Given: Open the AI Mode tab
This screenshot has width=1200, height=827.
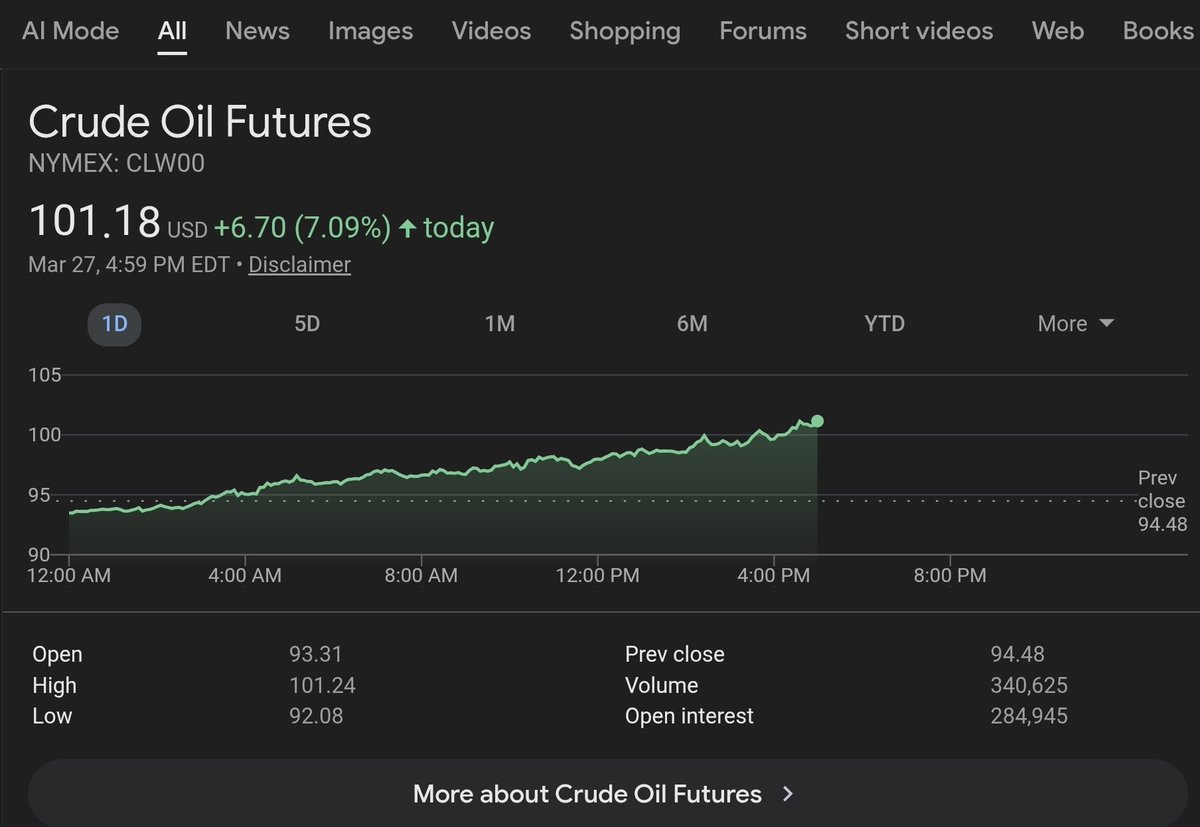Looking at the screenshot, I should click(70, 31).
